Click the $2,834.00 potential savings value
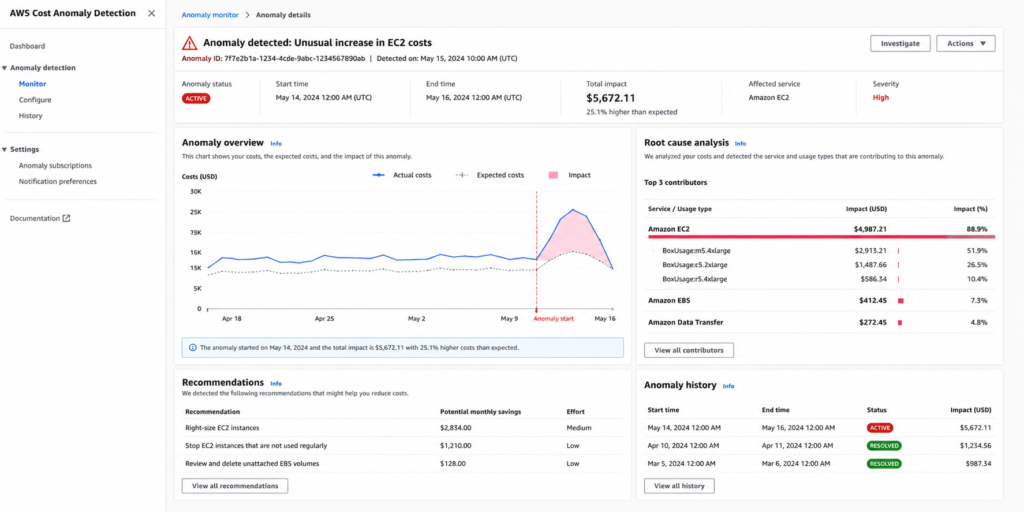 [456, 428]
